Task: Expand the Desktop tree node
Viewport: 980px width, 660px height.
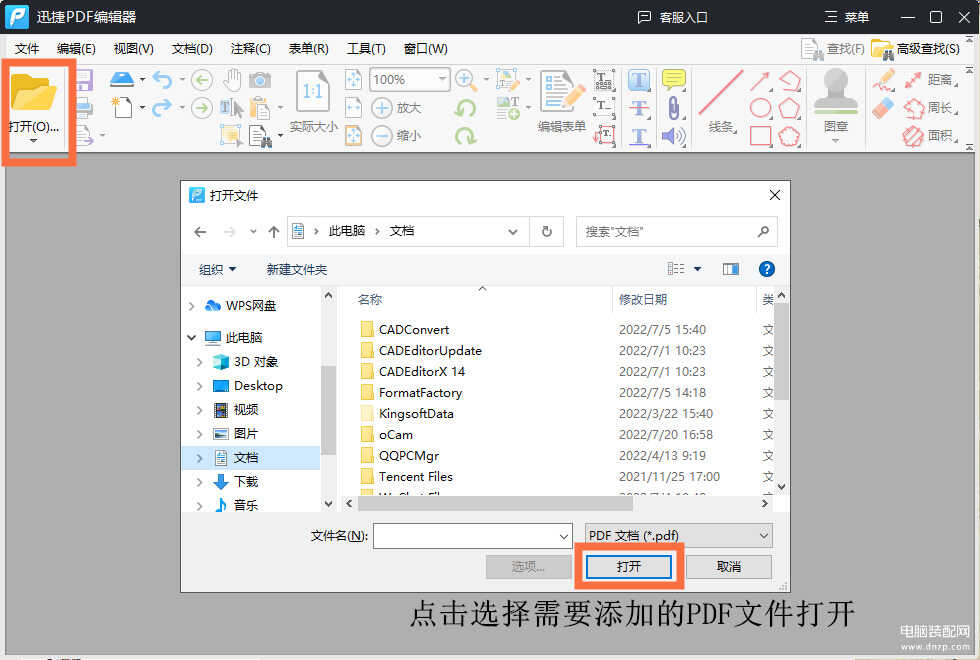Action: [199, 386]
